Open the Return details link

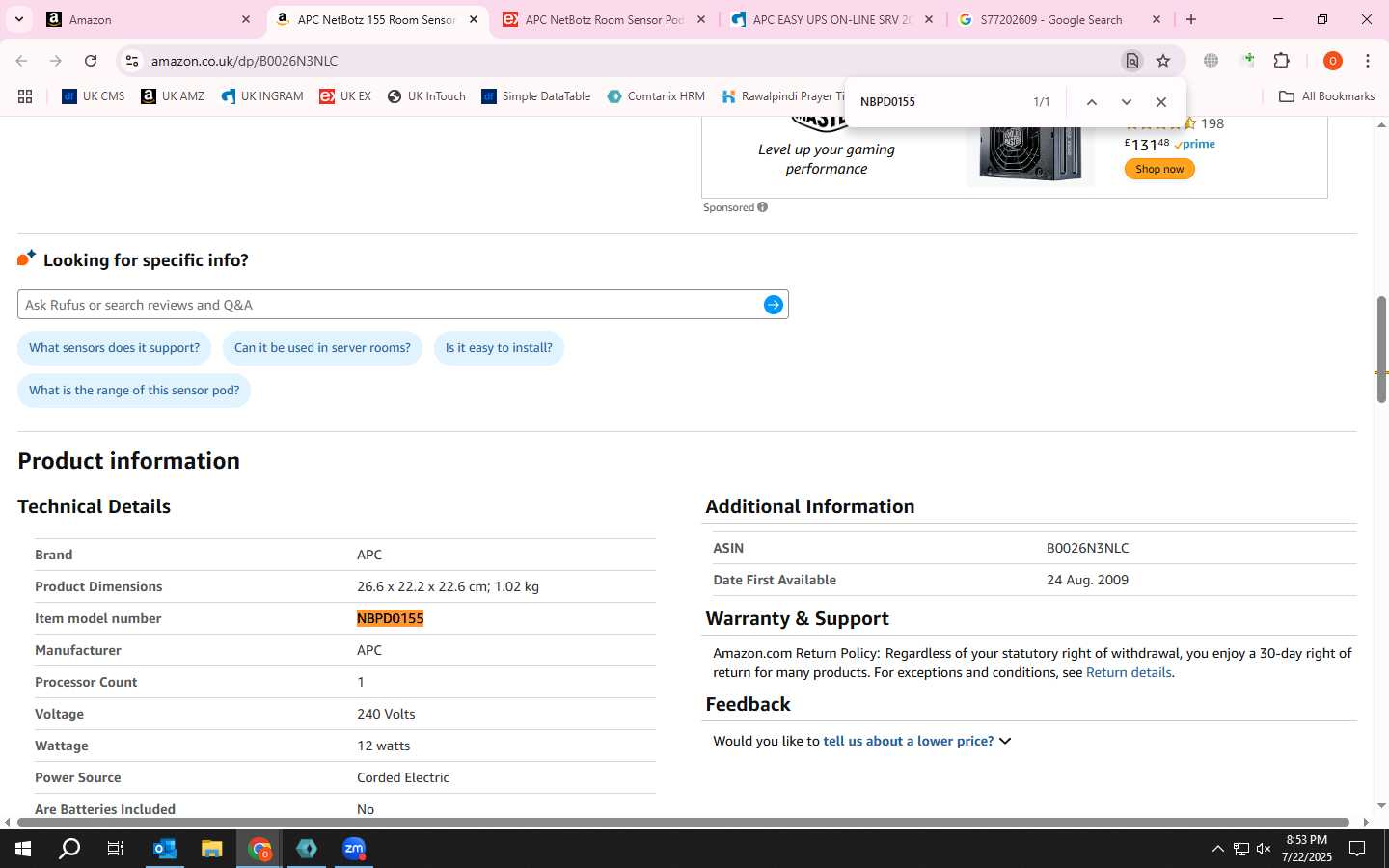pyautogui.click(x=1129, y=672)
